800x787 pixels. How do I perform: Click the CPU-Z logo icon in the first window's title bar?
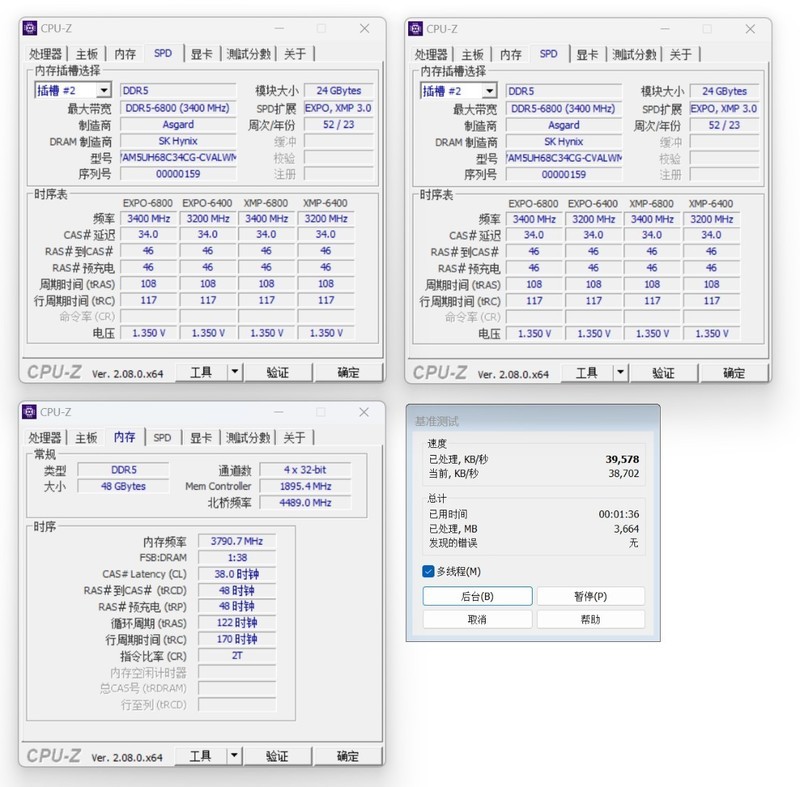29,28
